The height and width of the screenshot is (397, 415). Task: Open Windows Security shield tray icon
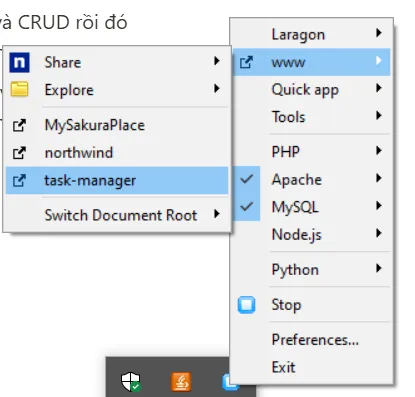point(130,382)
